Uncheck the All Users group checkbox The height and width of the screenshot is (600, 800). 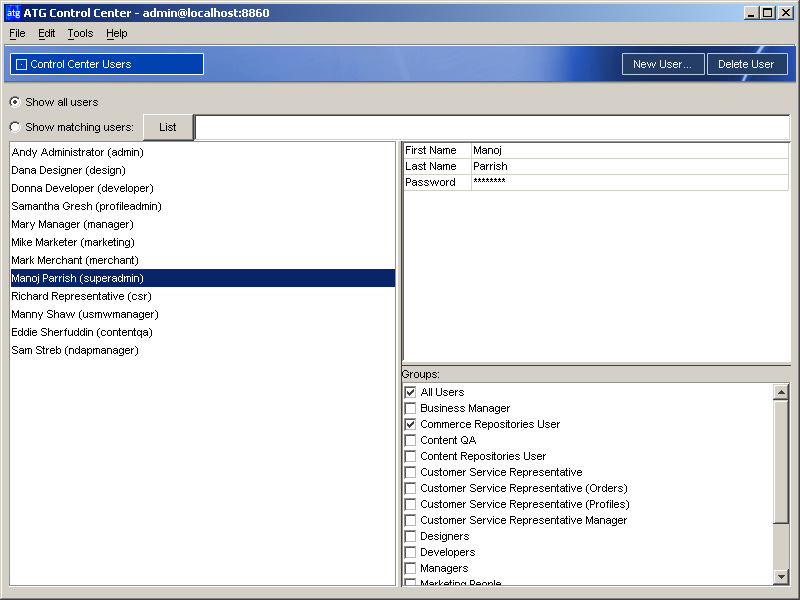410,392
